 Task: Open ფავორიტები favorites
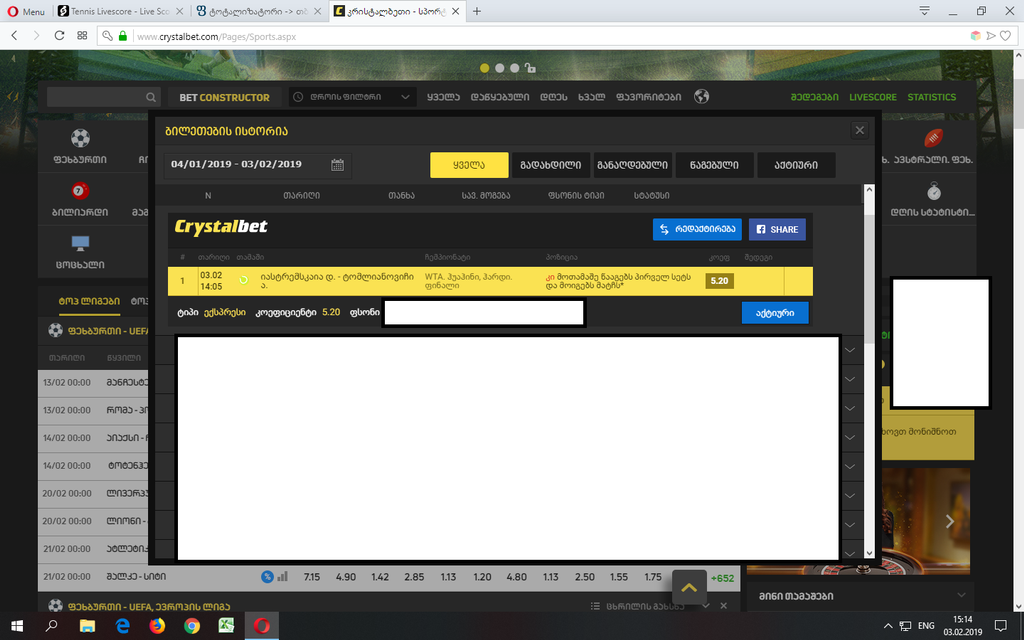pyautogui.click(x=648, y=97)
